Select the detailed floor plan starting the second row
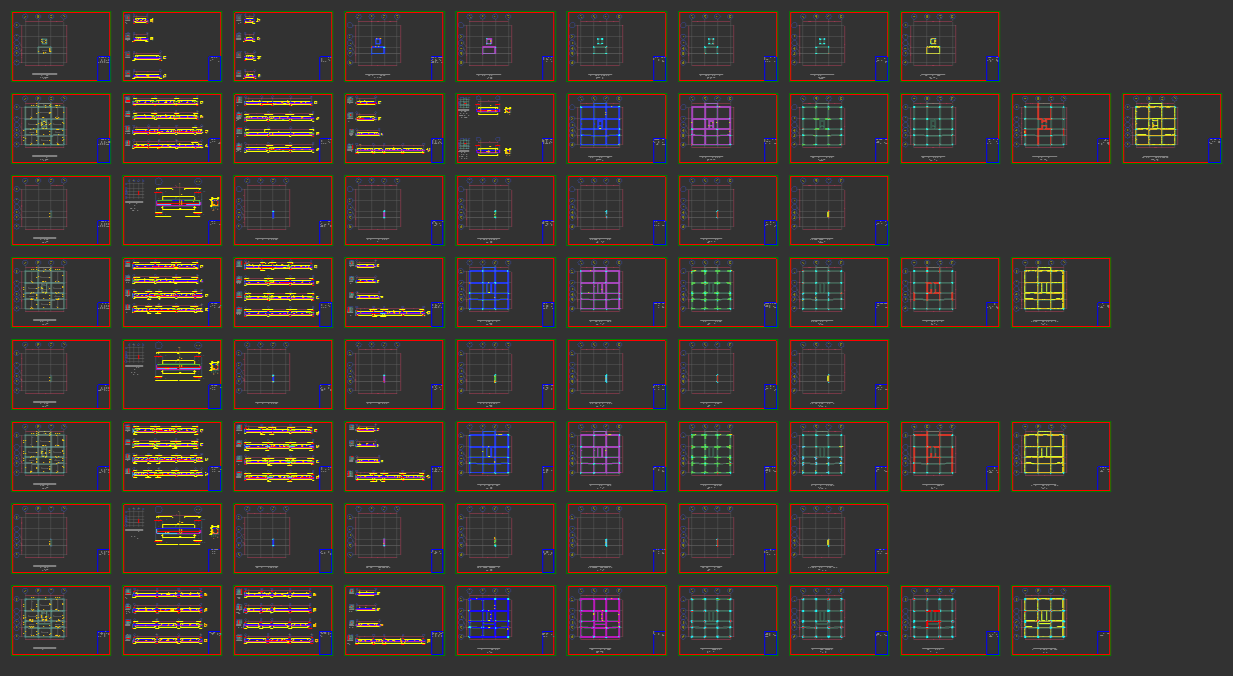This screenshot has height=676, width=1233. pos(61,128)
